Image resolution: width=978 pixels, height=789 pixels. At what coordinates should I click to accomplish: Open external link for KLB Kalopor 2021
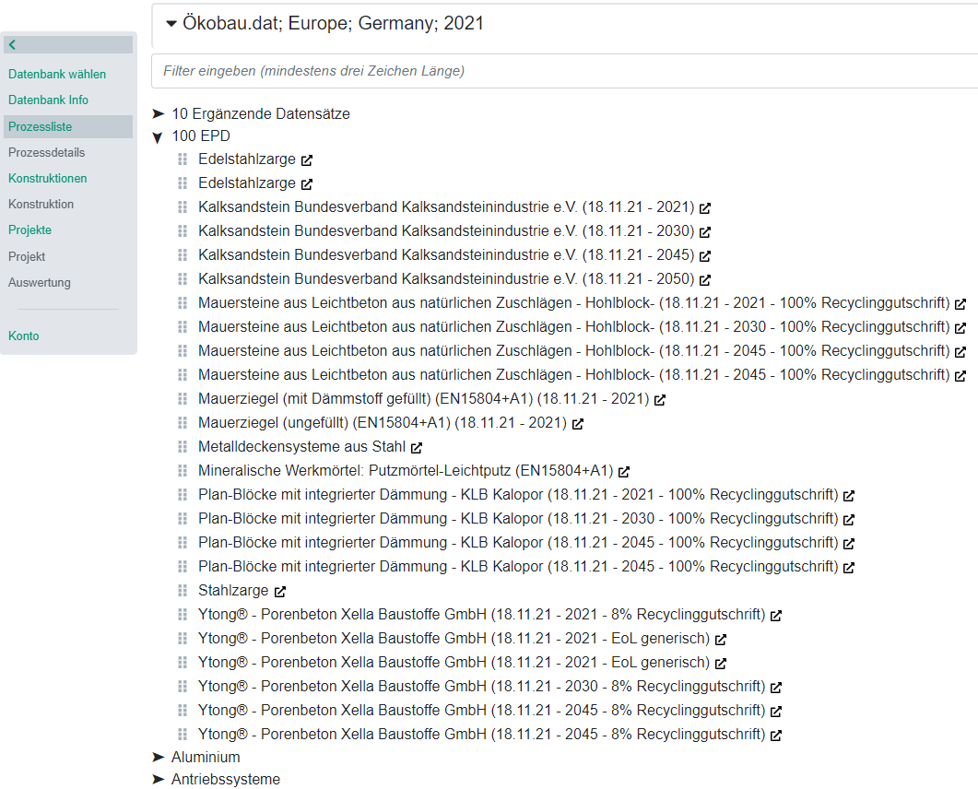(849, 495)
